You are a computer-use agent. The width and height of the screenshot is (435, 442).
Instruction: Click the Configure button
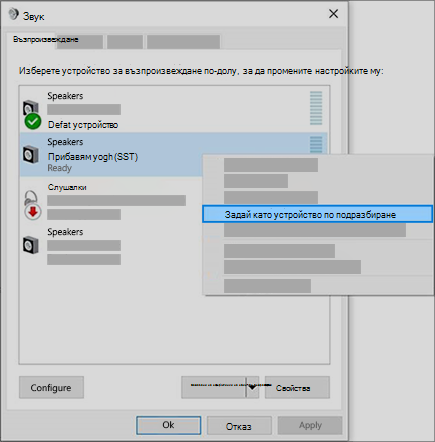pos(51,387)
